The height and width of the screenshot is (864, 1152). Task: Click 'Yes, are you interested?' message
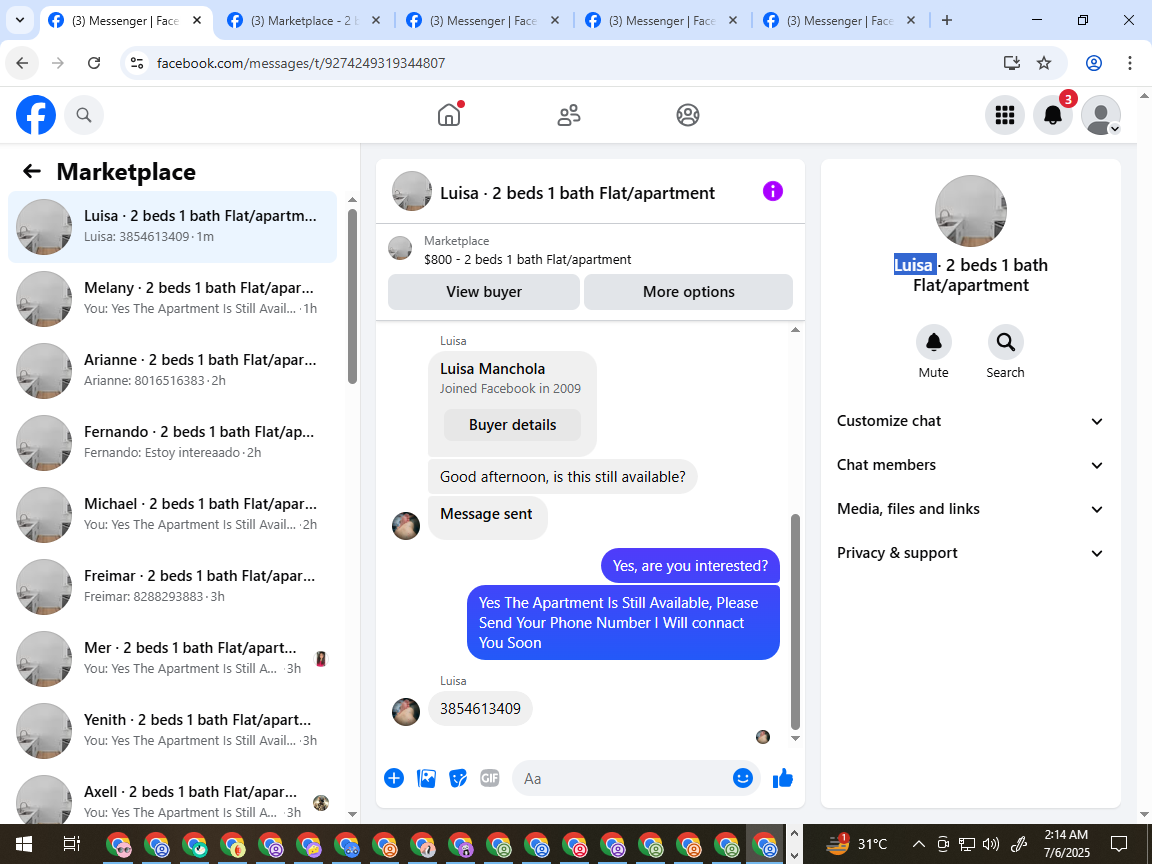tap(690, 566)
